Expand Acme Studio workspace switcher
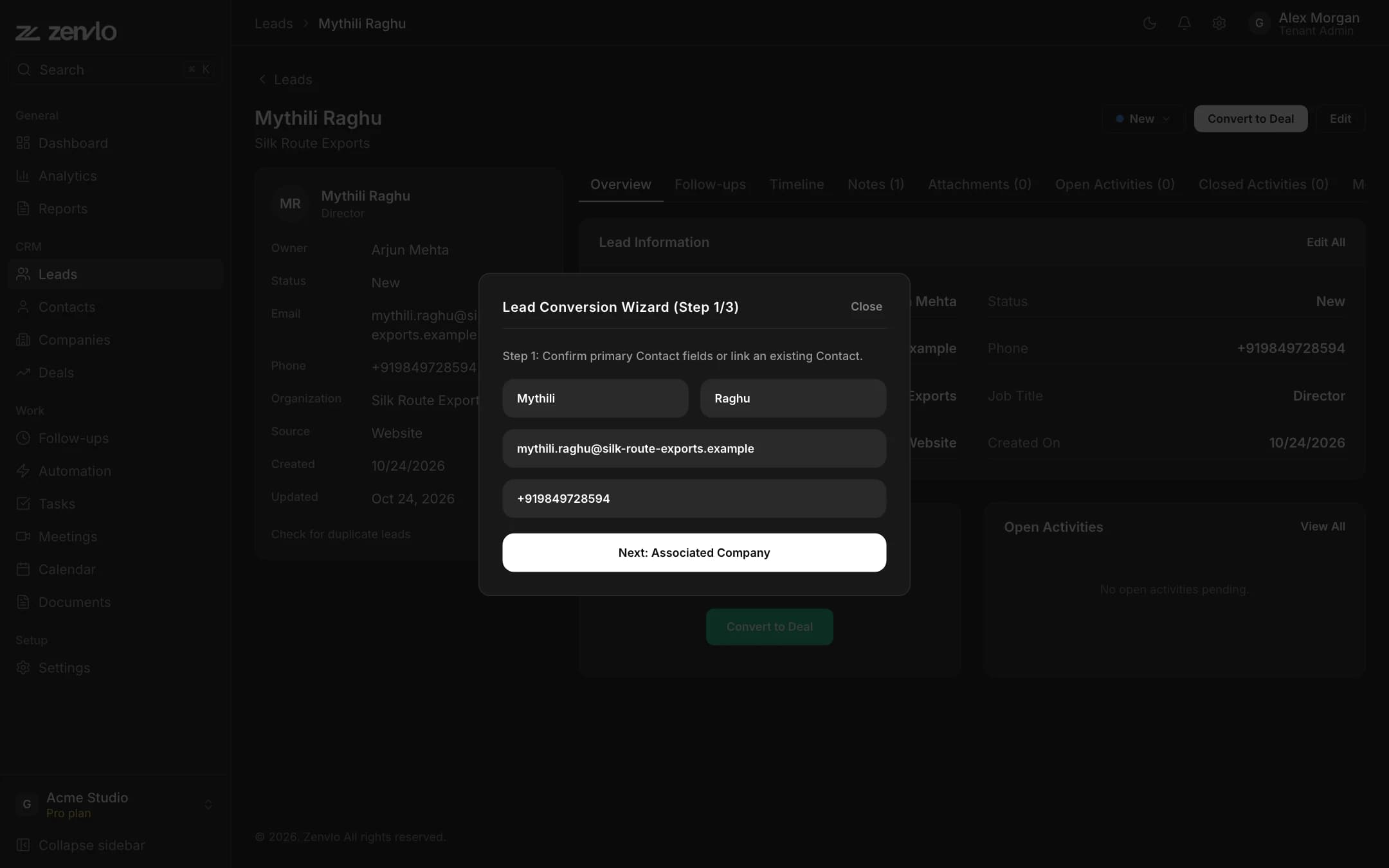This screenshot has height=868, width=1389. click(x=115, y=804)
